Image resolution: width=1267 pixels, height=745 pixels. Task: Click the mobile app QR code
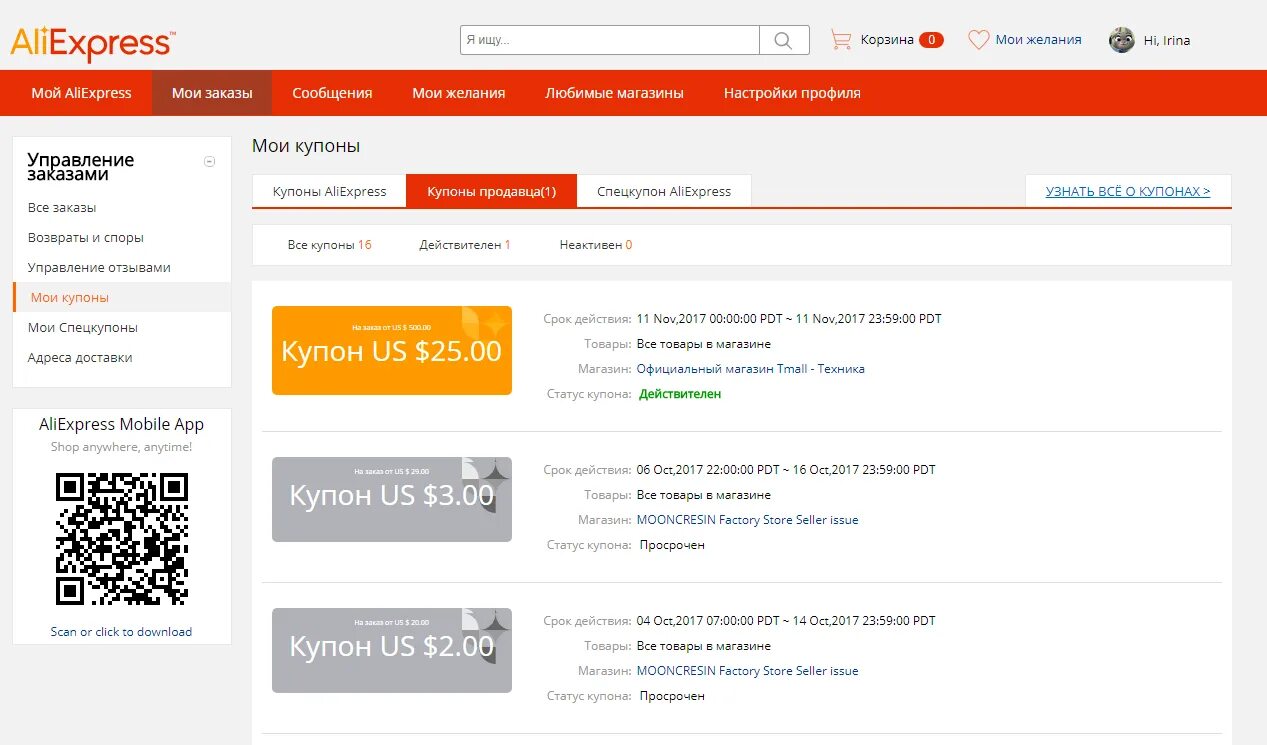coord(122,538)
